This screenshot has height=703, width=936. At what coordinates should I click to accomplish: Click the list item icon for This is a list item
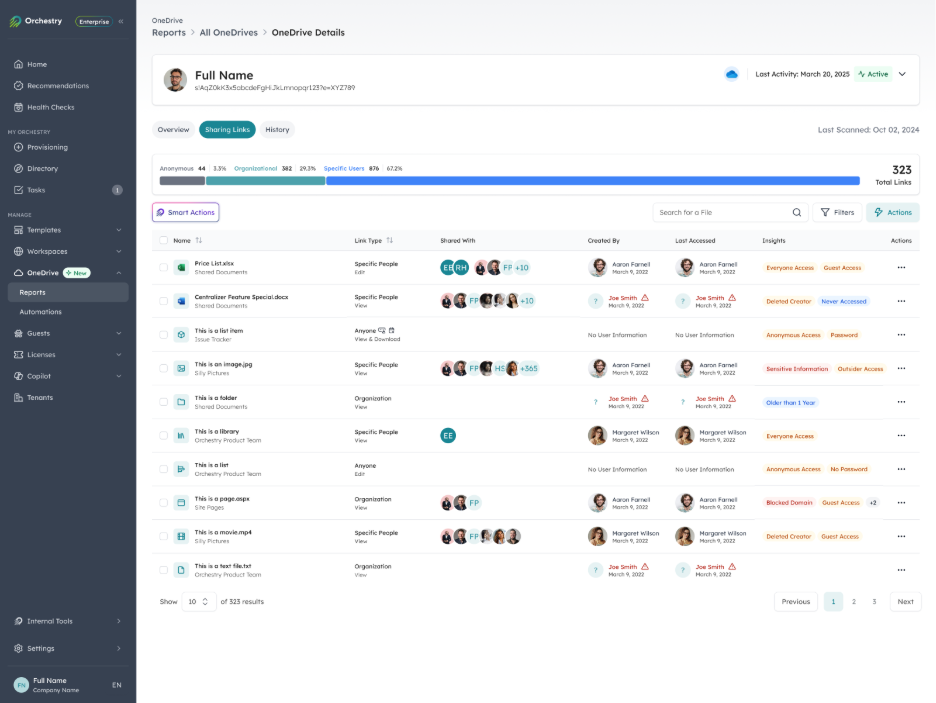181,335
